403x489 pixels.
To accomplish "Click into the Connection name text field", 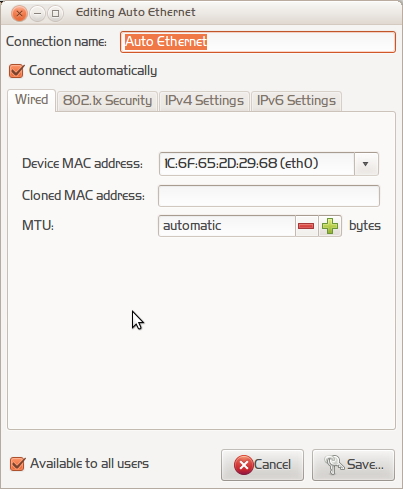I will [x=258, y=42].
